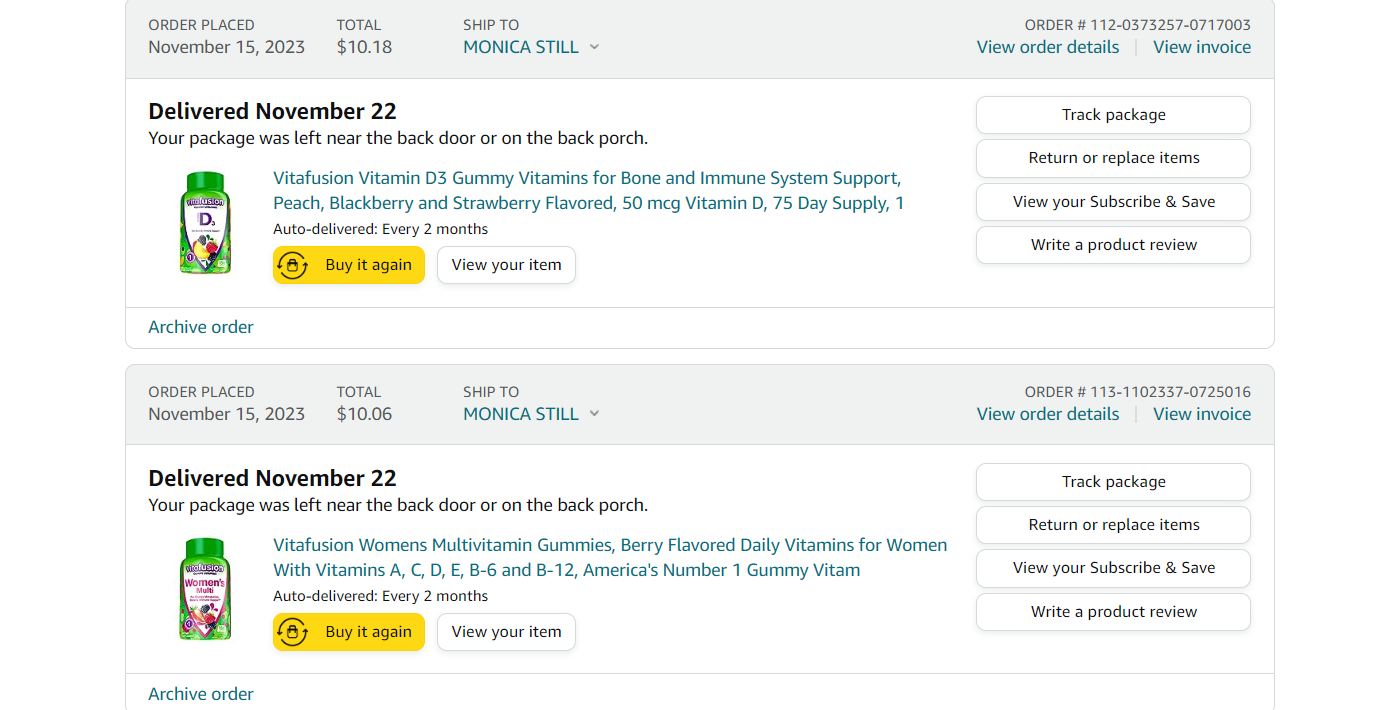Write a product review for Womens Multivitamin gummies

(x=1113, y=612)
